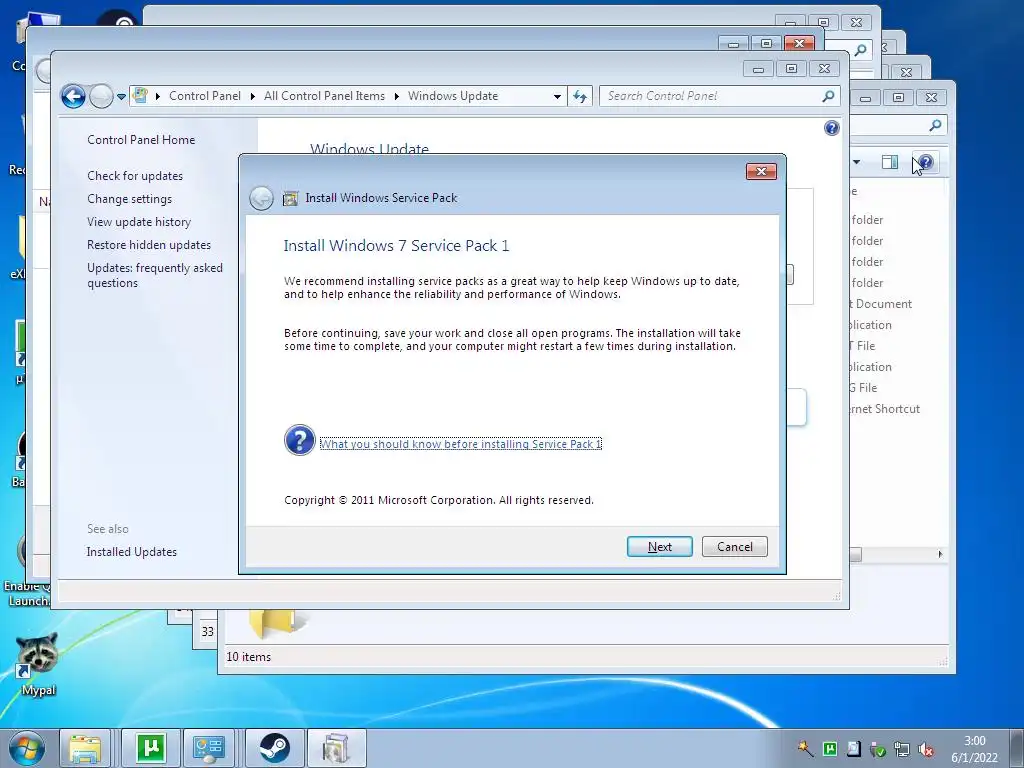The height and width of the screenshot is (768, 1024).
Task: Switch to Service Pack installer taskbar button
Action: [x=336, y=748]
